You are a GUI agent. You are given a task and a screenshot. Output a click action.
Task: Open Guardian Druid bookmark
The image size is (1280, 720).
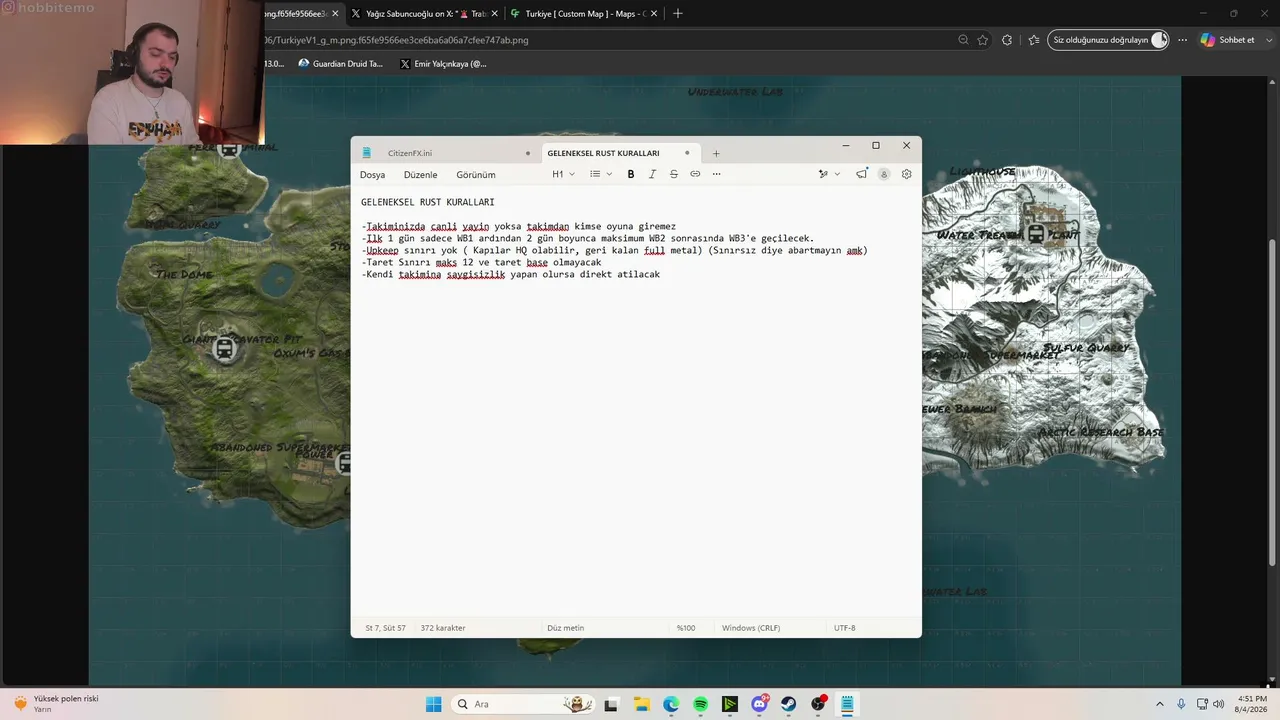[341, 63]
